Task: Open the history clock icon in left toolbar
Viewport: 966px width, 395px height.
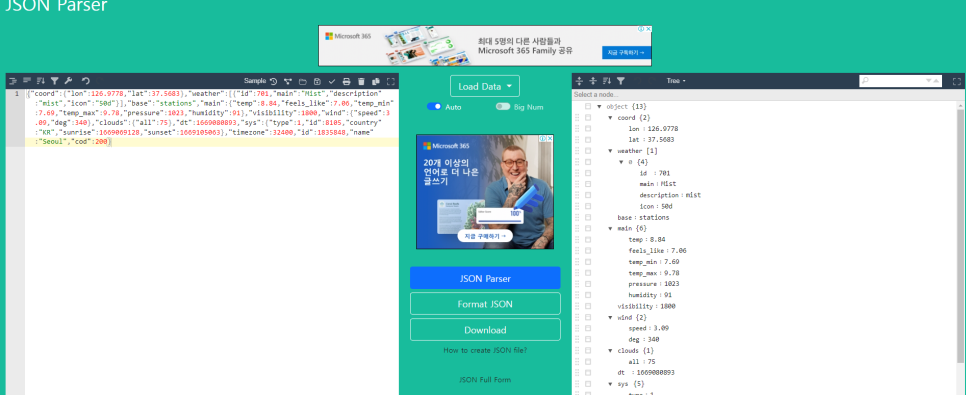Action: point(273,81)
